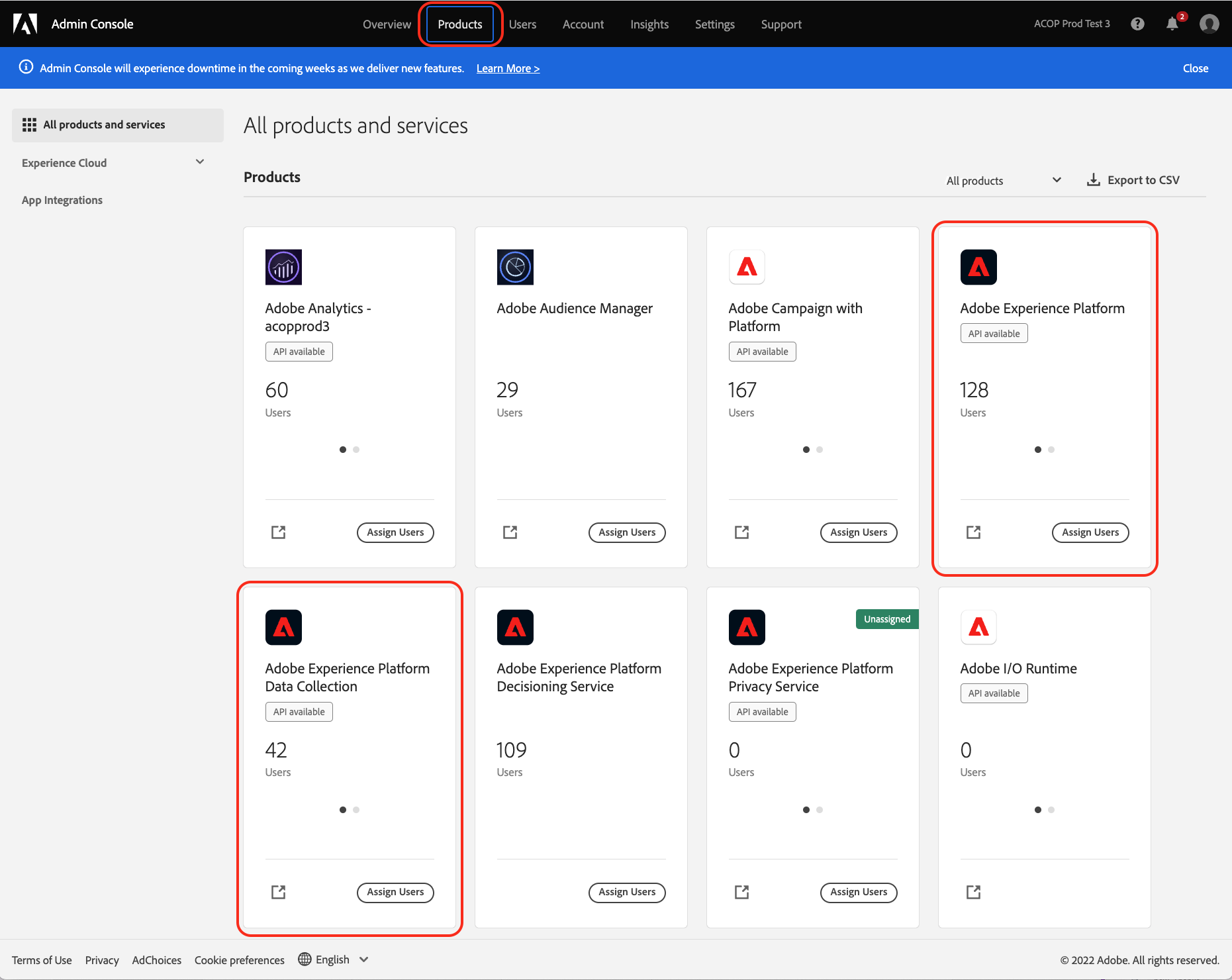Viewport: 1232px width, 980px height.
Task: Open the All products filter dropdown
Action: click(1004, 180)
